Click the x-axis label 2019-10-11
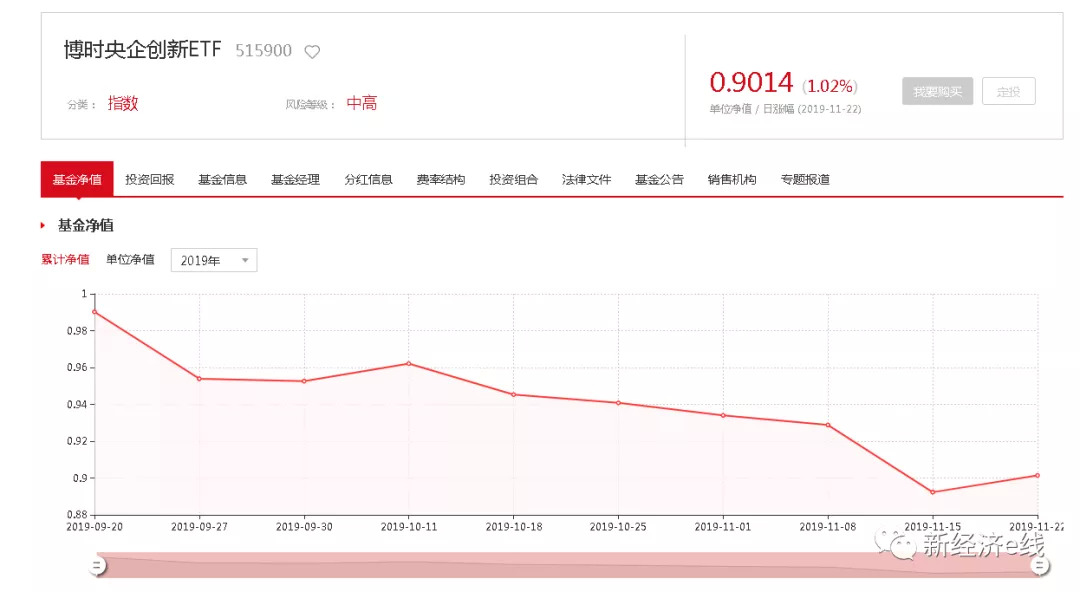This screenshot has height=592, width=1080. pyautogui.click(x=409, y=527)
